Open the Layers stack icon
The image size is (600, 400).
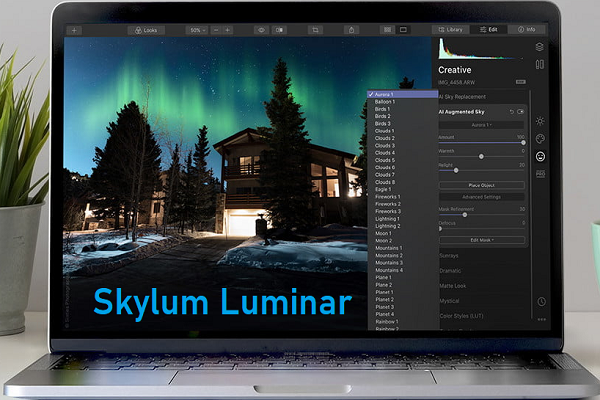540,47
